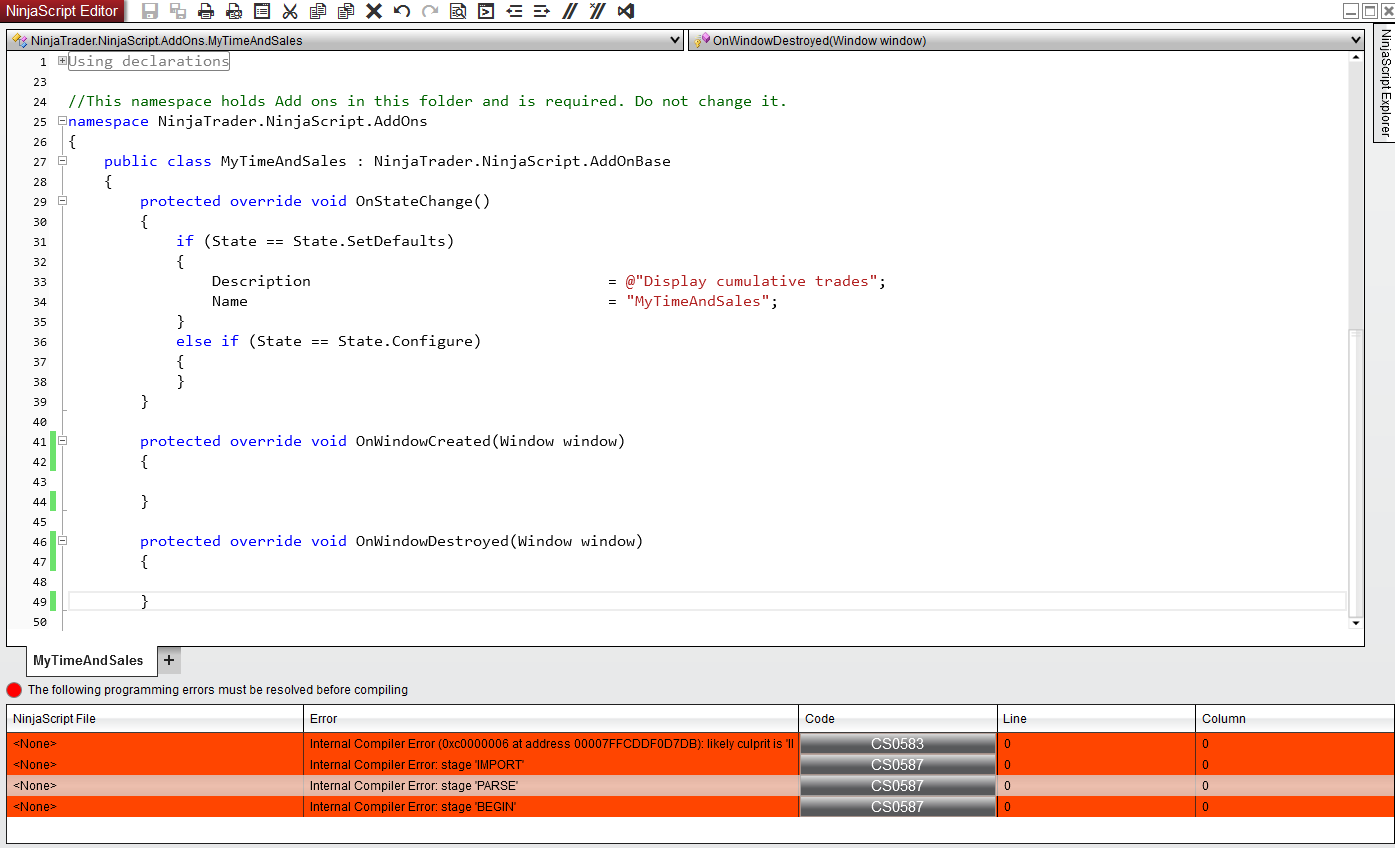Click the Cut scissors icon

[x=290, y=11]
